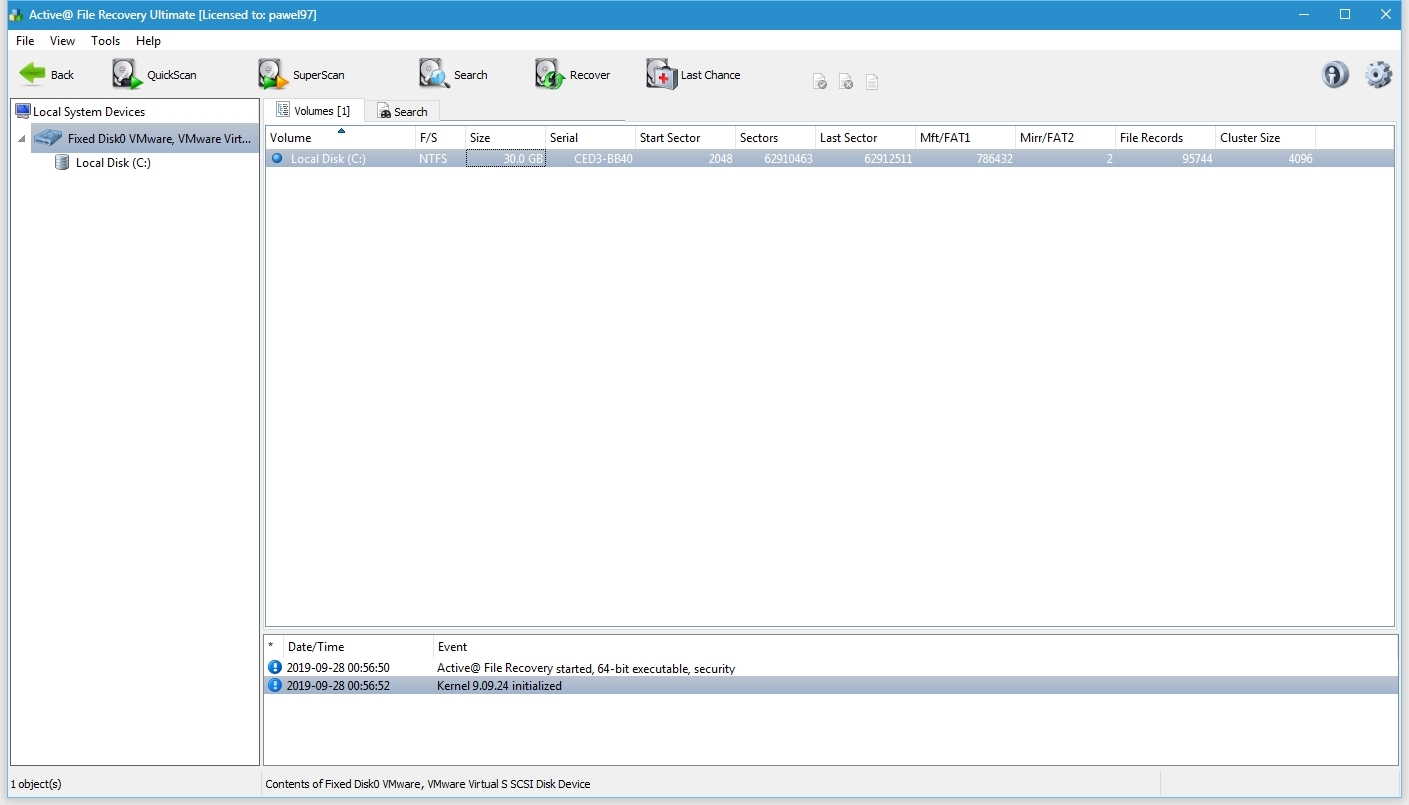Click the Date/Time log column header

tap(358, 647)
